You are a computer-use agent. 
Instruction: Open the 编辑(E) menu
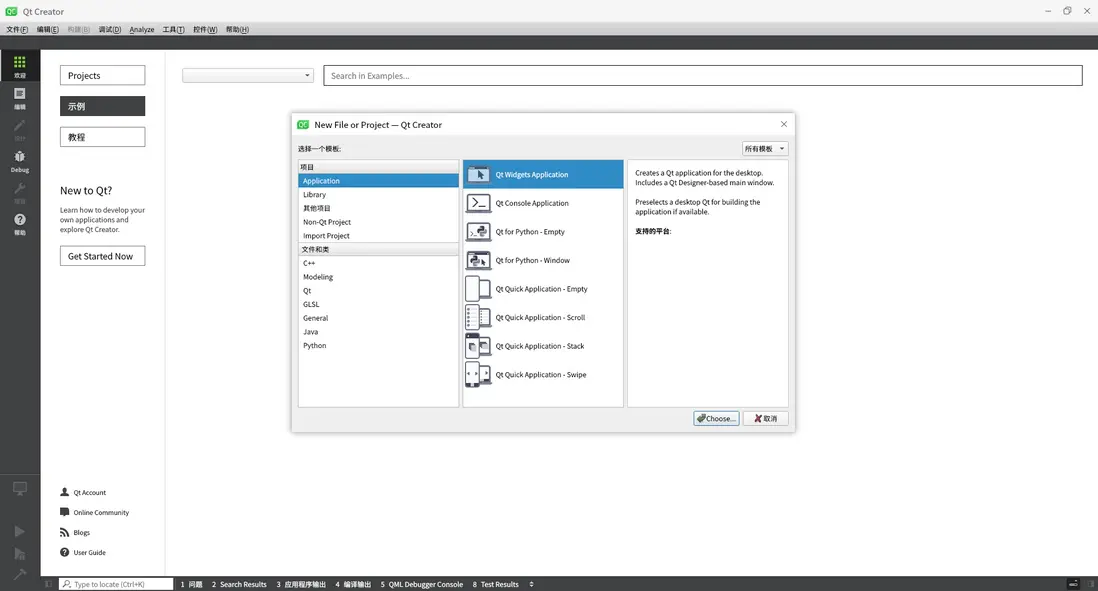(x=48, y=29)
